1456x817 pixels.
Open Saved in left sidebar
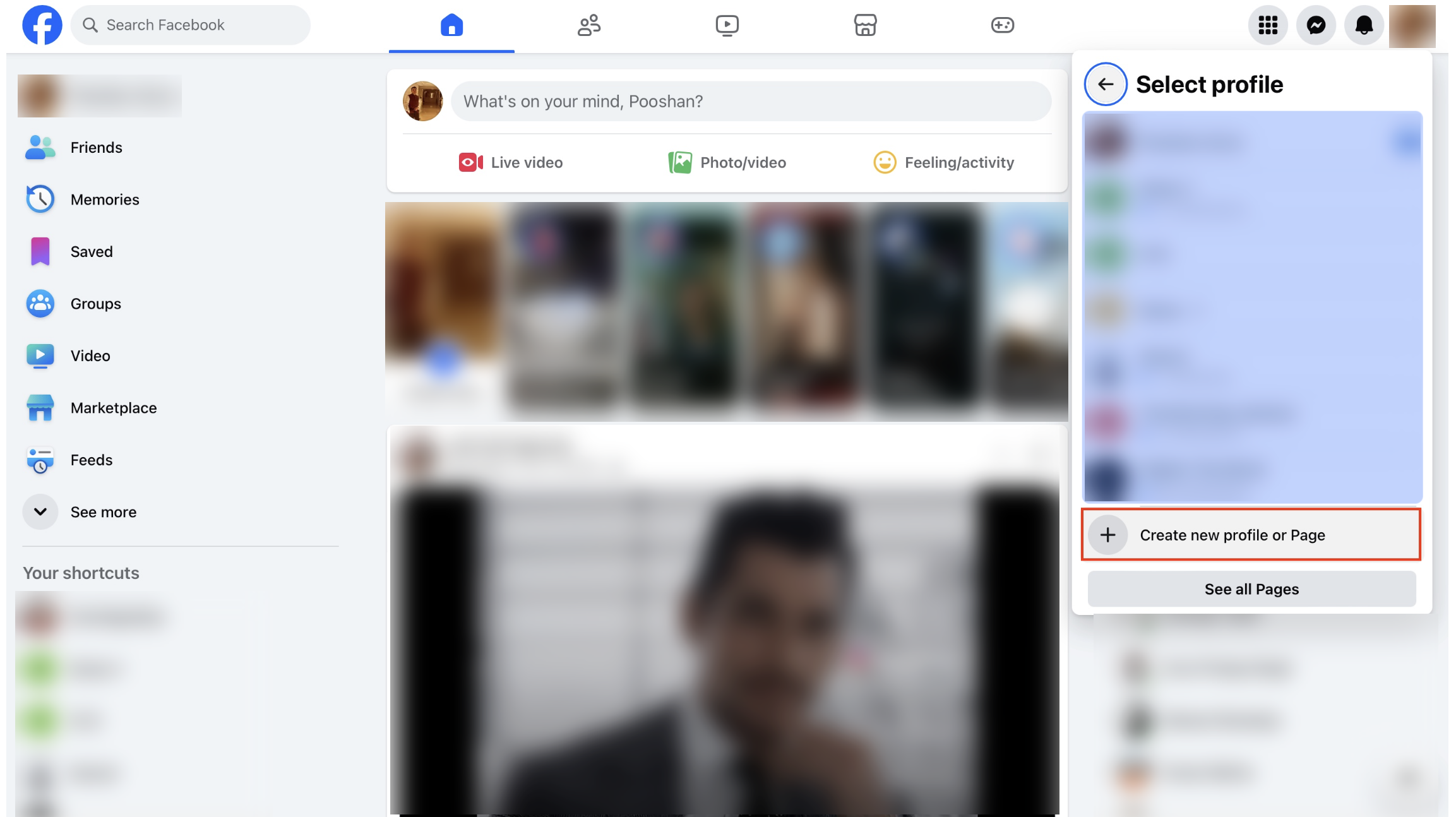click(x=180, y=251)
